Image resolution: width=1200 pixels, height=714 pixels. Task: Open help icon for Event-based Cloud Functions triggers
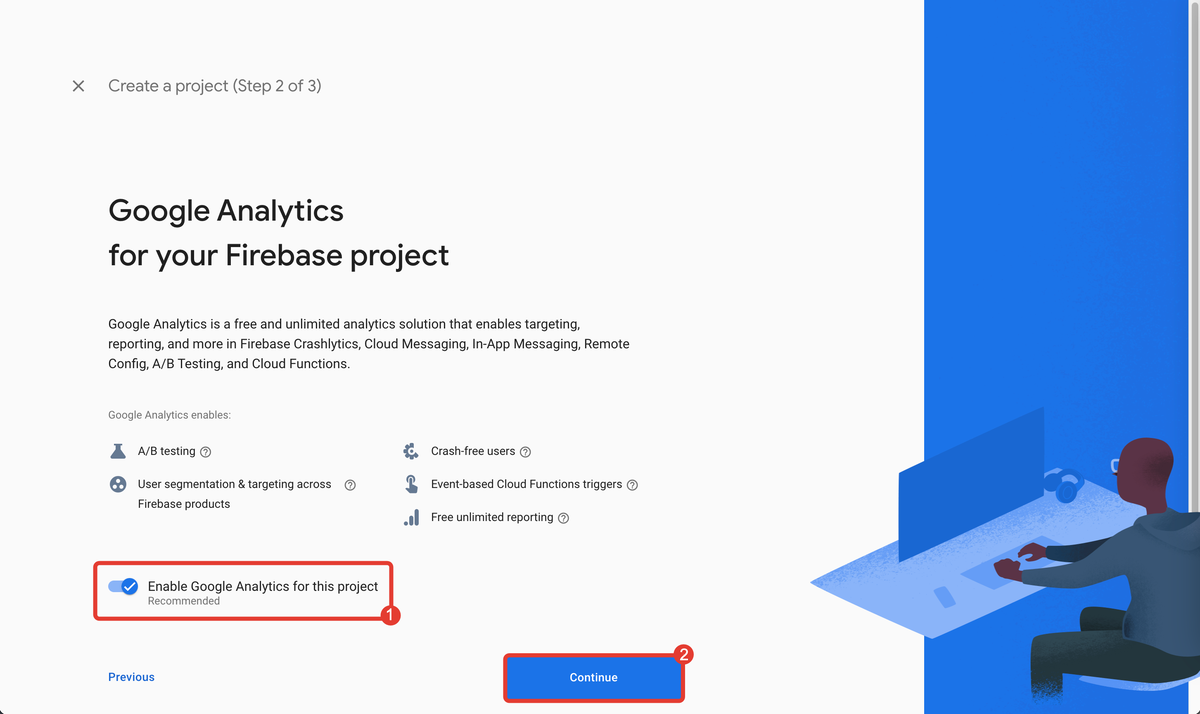point(632,485)
